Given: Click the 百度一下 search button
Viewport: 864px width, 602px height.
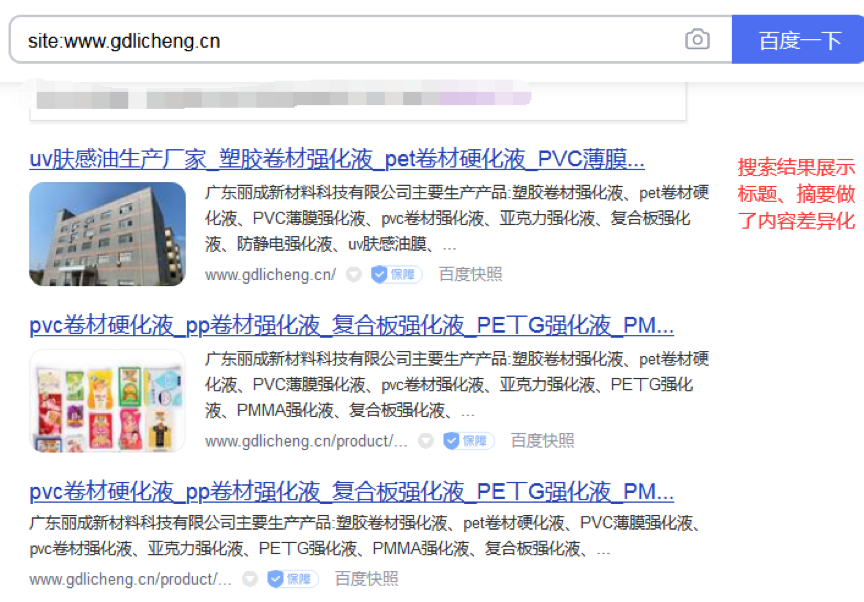Looking at the screenshot, I should click(799, 40).
